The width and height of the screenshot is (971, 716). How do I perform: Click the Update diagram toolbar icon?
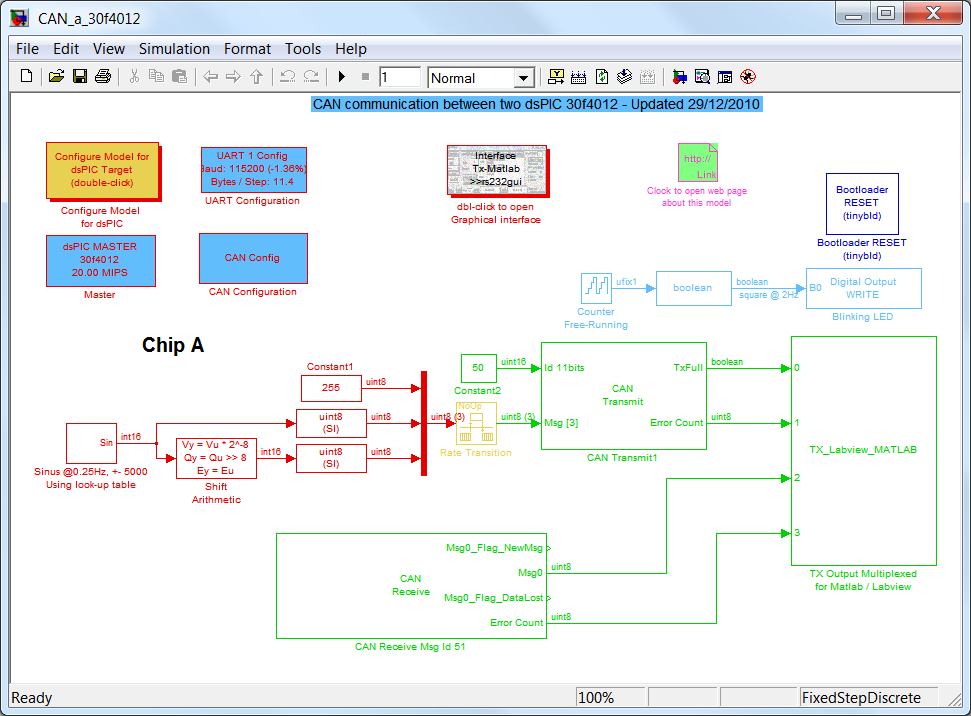tap(602, 77)
